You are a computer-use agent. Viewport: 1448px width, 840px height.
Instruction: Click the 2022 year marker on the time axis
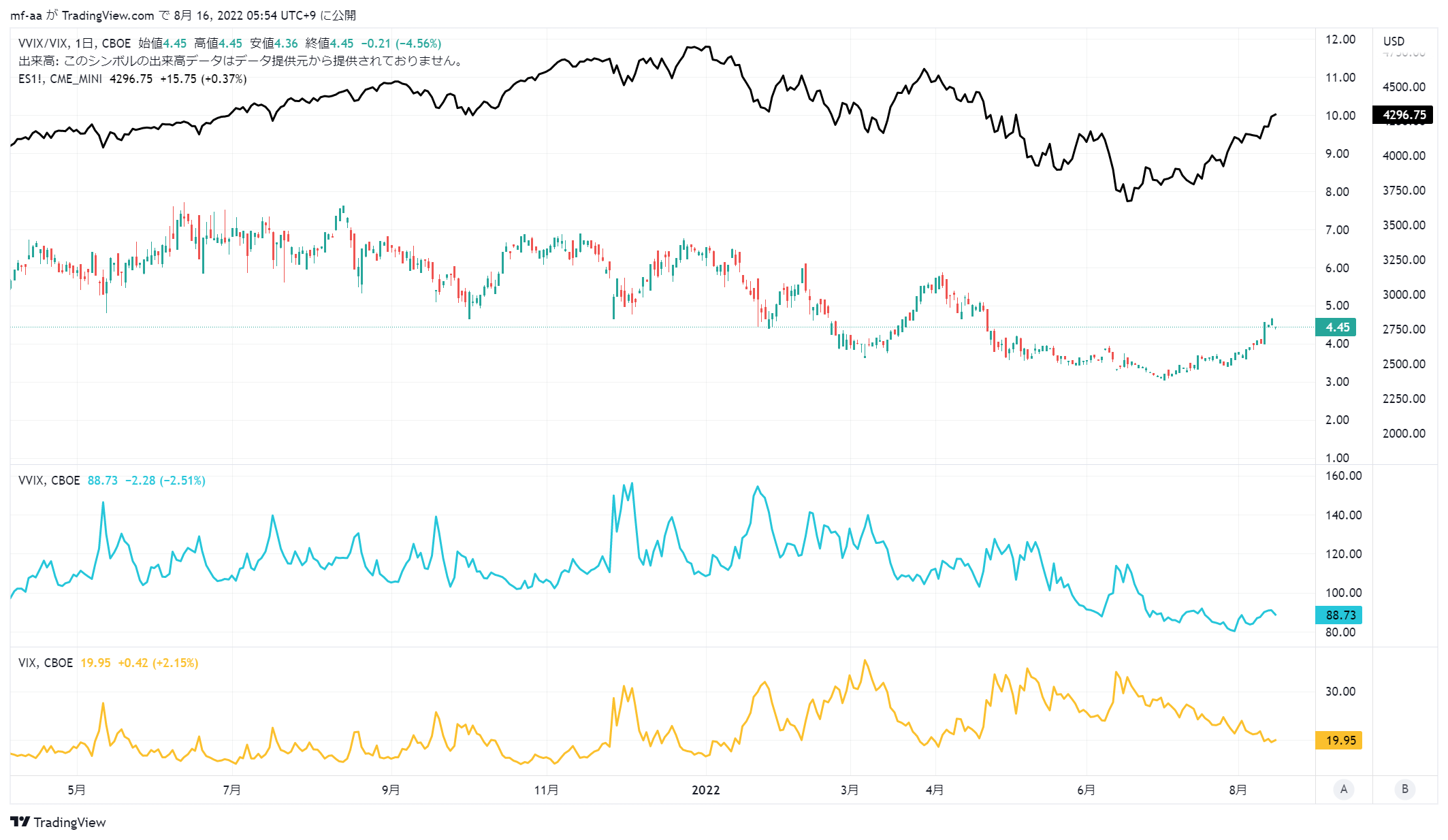[706, 790]
